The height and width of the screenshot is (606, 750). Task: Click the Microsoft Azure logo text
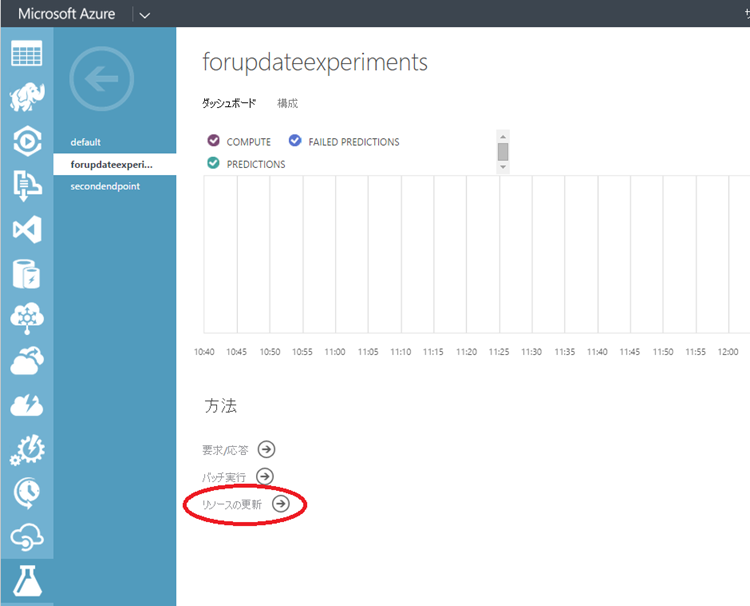(66, 14)
